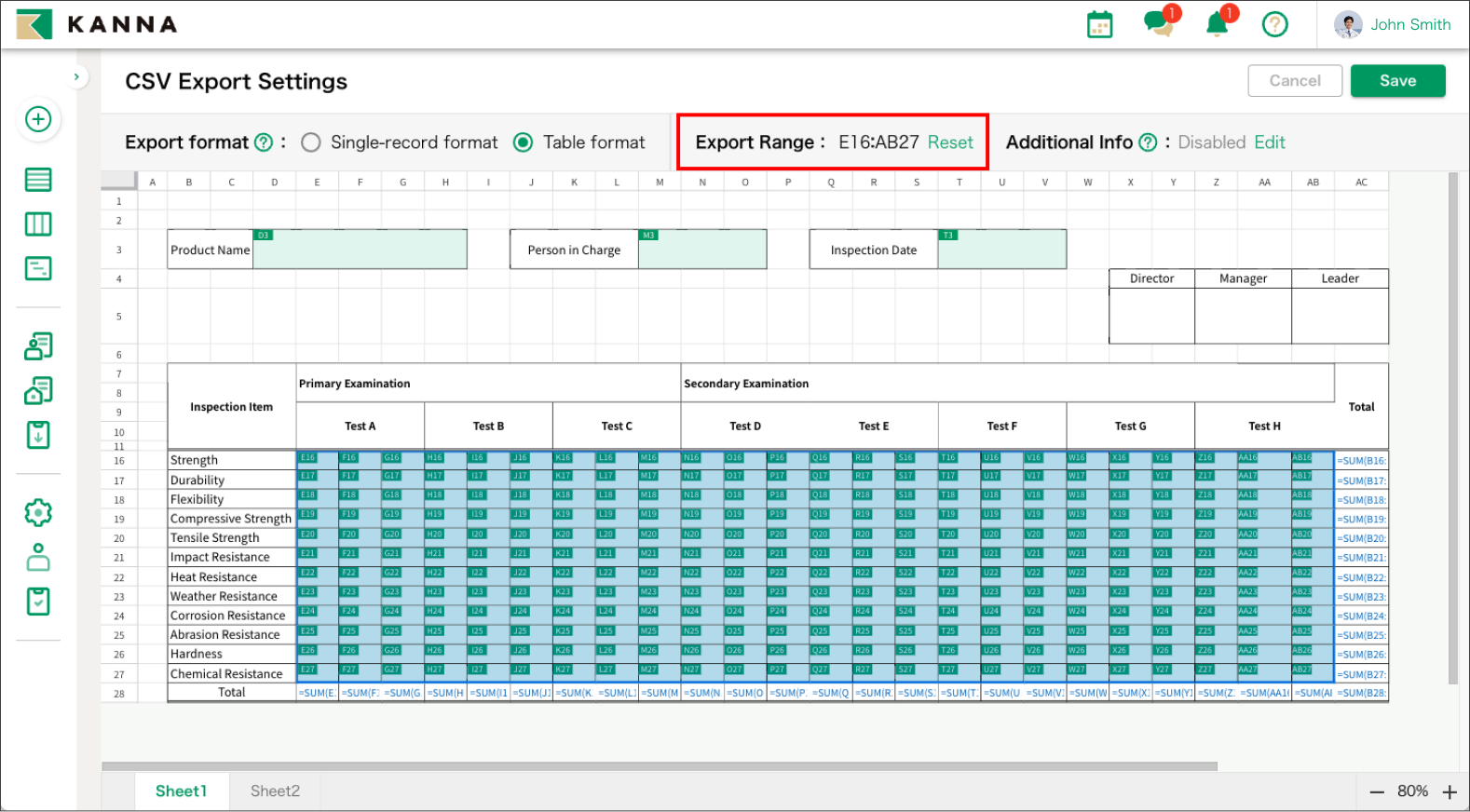
Task: Open the user icon in sidebar
Action: [x=38, y=557]
